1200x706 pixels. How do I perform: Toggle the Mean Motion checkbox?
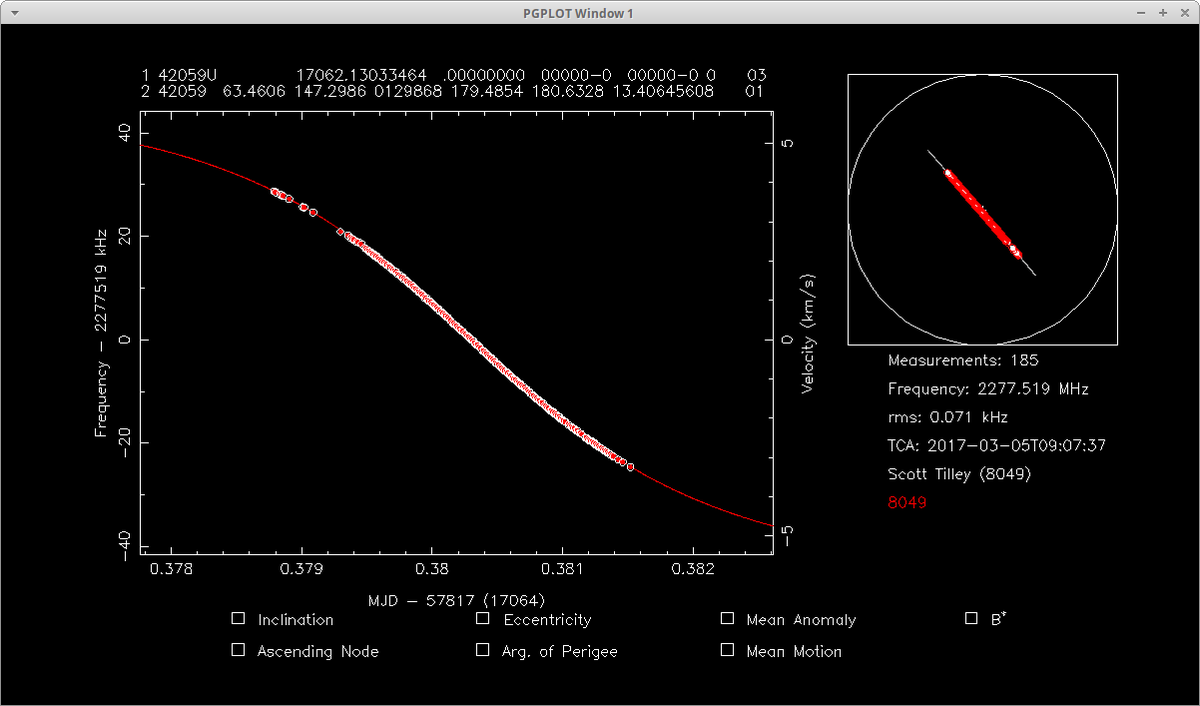tap(727, 650)
